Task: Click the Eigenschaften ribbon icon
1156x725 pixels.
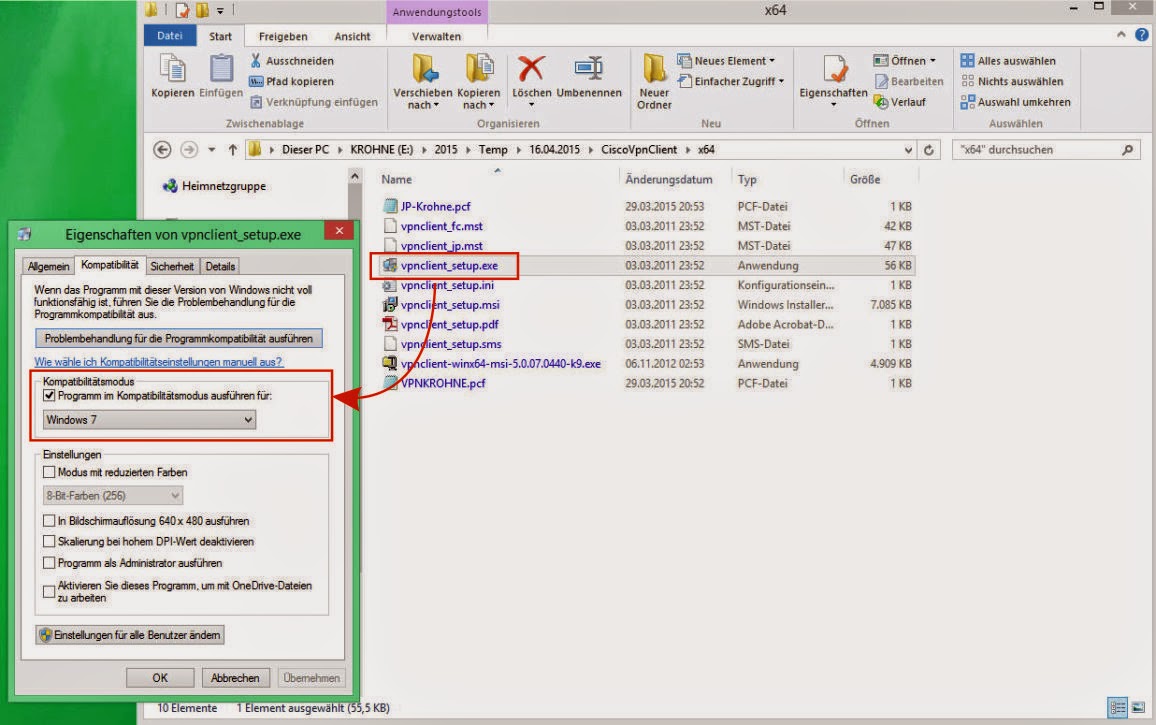Action: pyautogui.click(x=834, y=69)
